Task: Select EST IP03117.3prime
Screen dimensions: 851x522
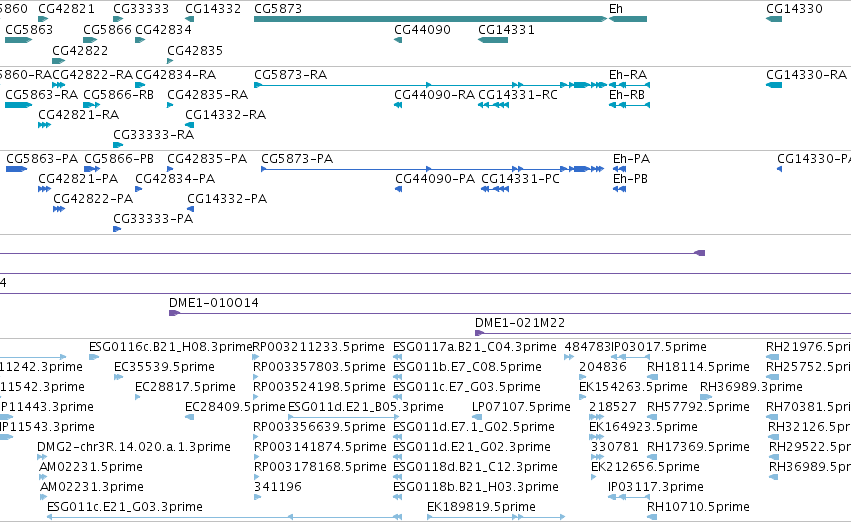Action: (629, 497)
